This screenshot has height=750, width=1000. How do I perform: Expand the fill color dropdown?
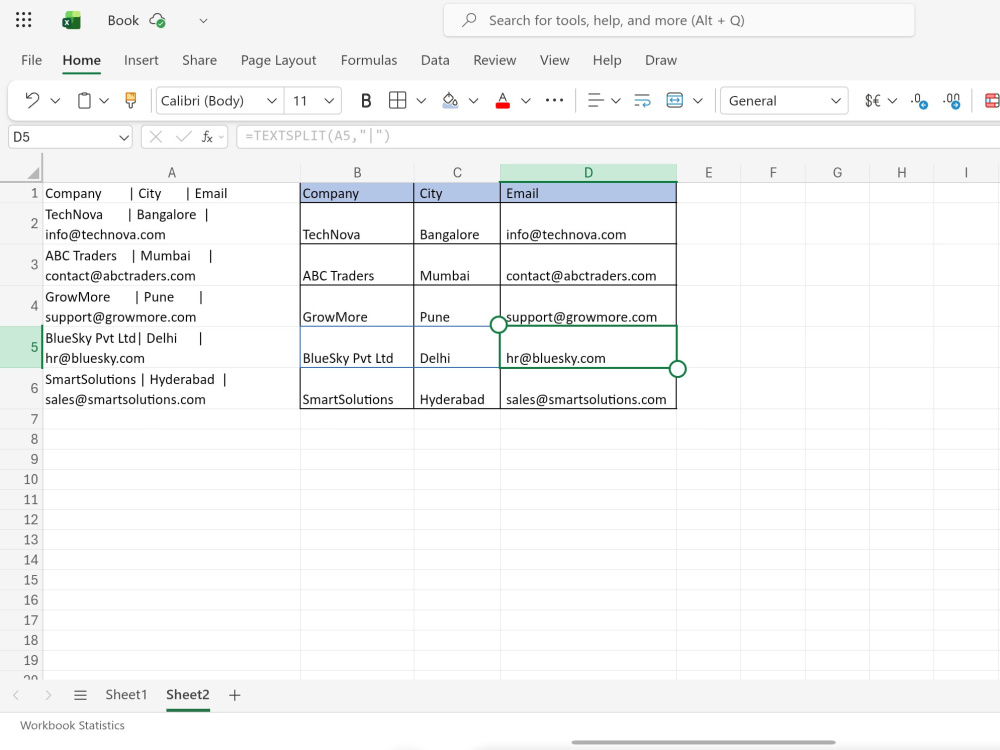pos(474,101)
